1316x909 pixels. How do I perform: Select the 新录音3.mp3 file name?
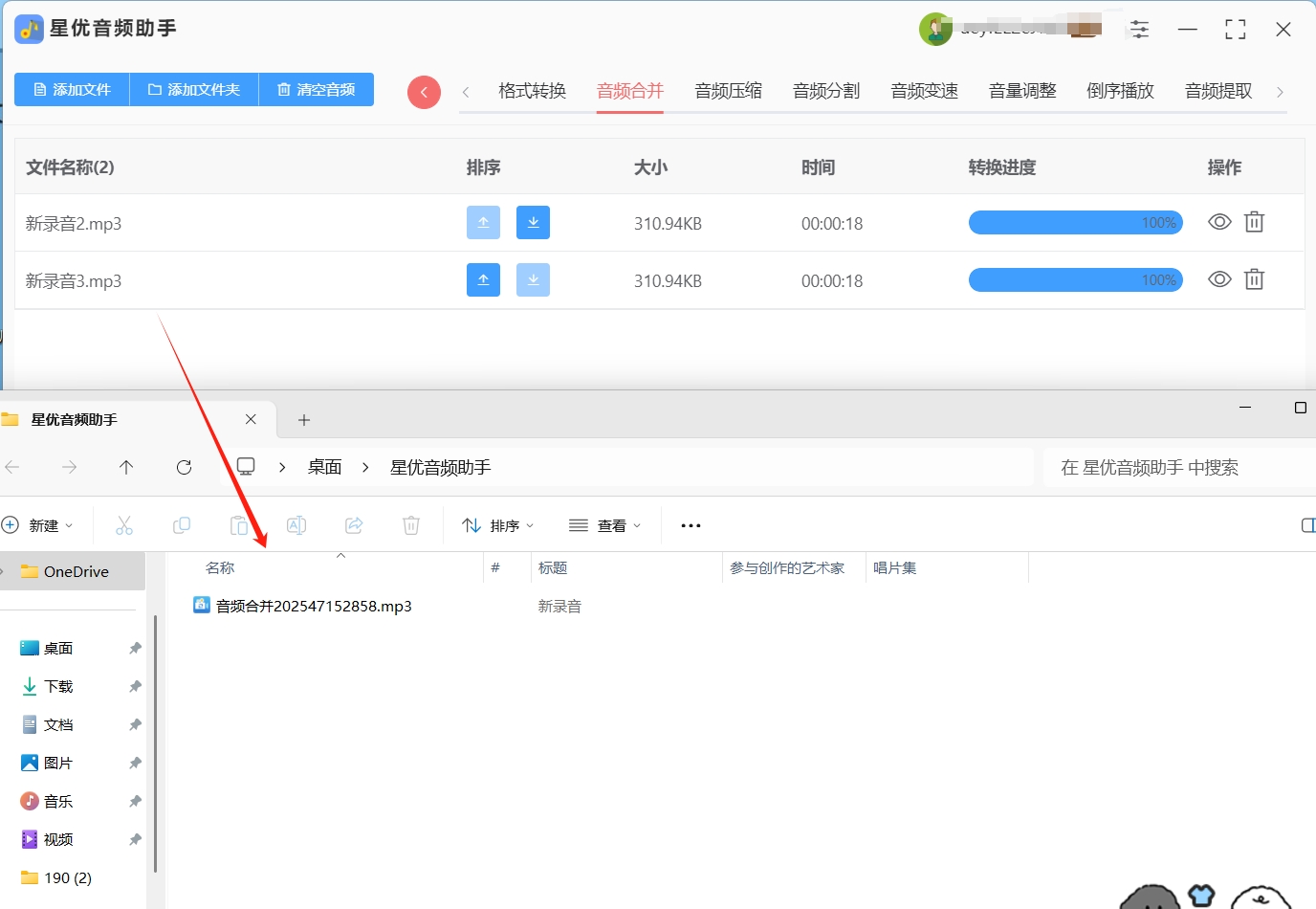(74, 281)
